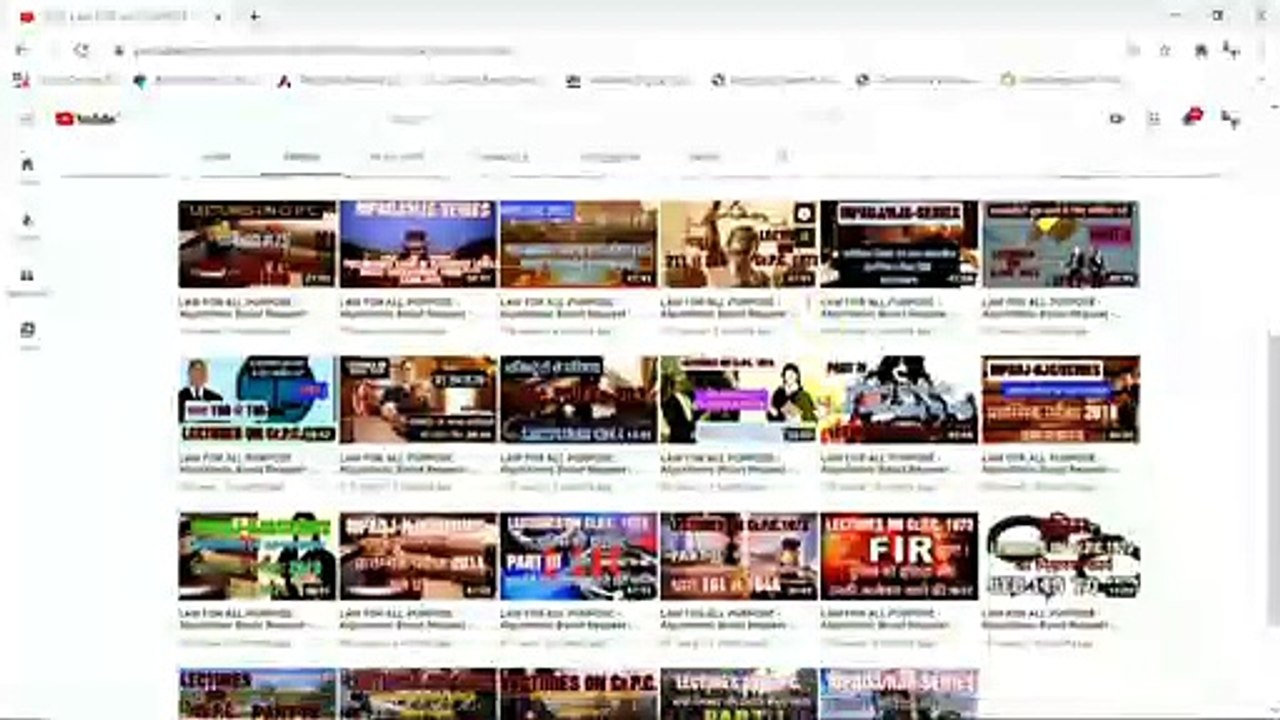Image resolution: width=1280 pixels, height=720 pixels.
Task: Click the address bar URL field
Action: point(620,50)
